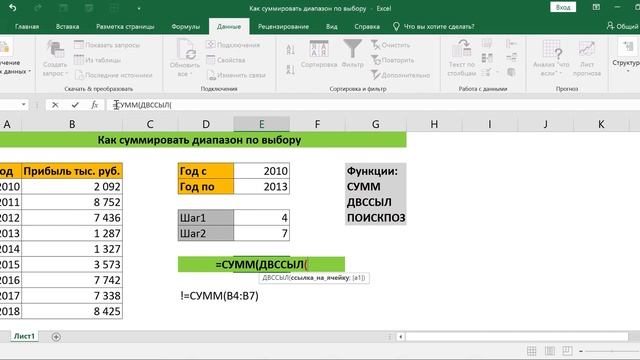Screen dimensions: 640x360
Task: Switch to Формулы tab
Action: click(186, 27)
